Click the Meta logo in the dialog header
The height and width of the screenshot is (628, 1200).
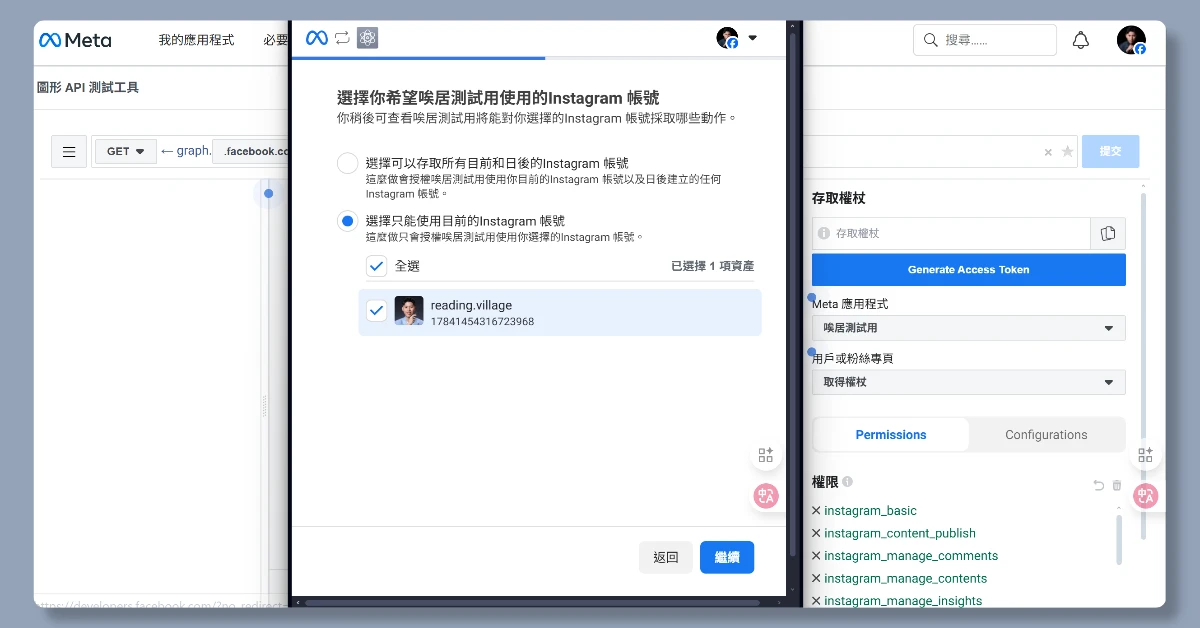(x=317, y=38)
